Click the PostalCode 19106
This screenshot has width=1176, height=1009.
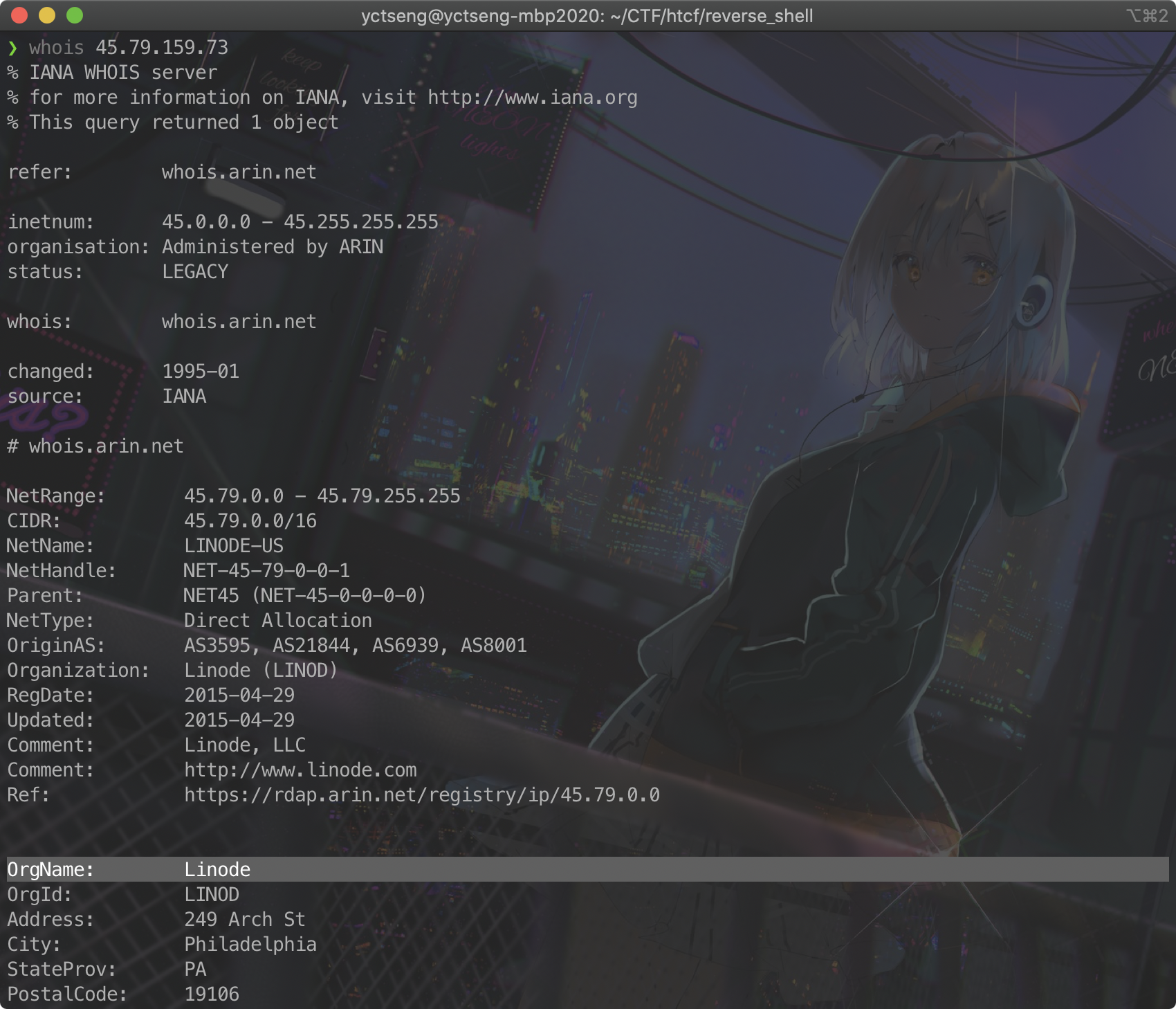coord(212,994)
